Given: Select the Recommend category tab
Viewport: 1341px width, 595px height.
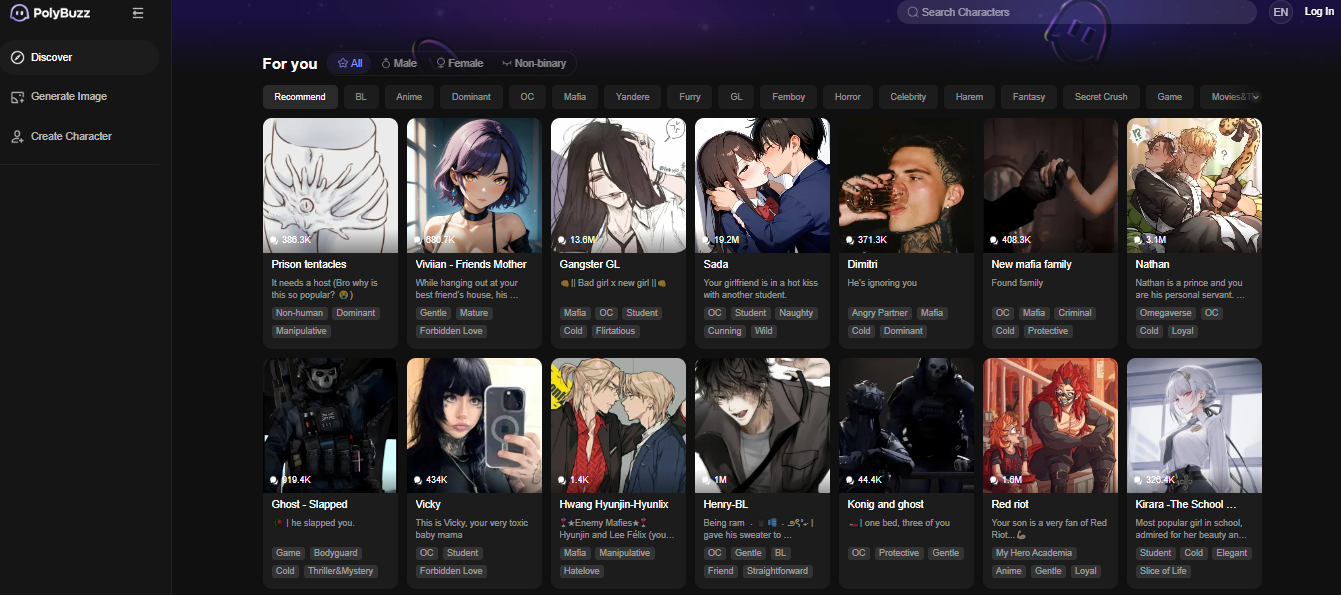Looking at the screenshot, I should pos(300,97).
